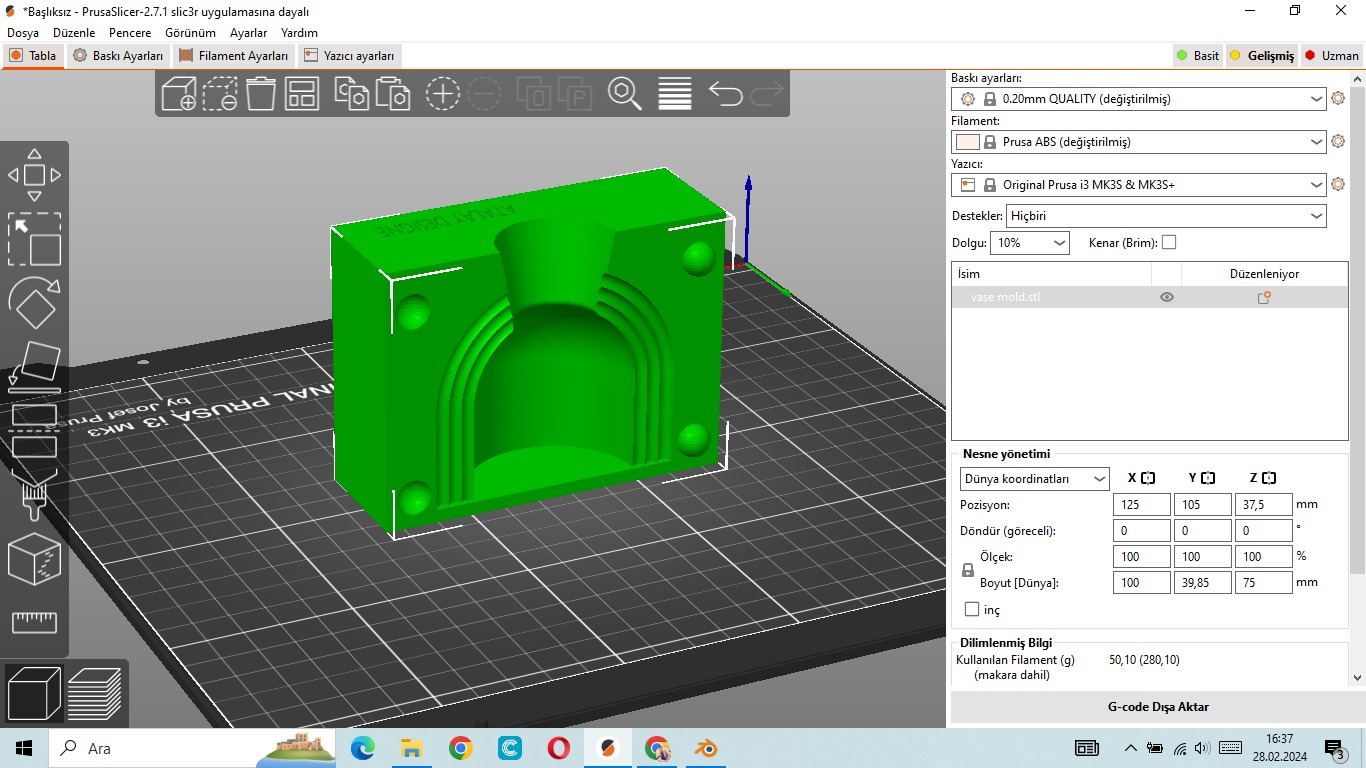
Task: Switch to sliced layers preview icon
Action: click(x=94, y=692)
